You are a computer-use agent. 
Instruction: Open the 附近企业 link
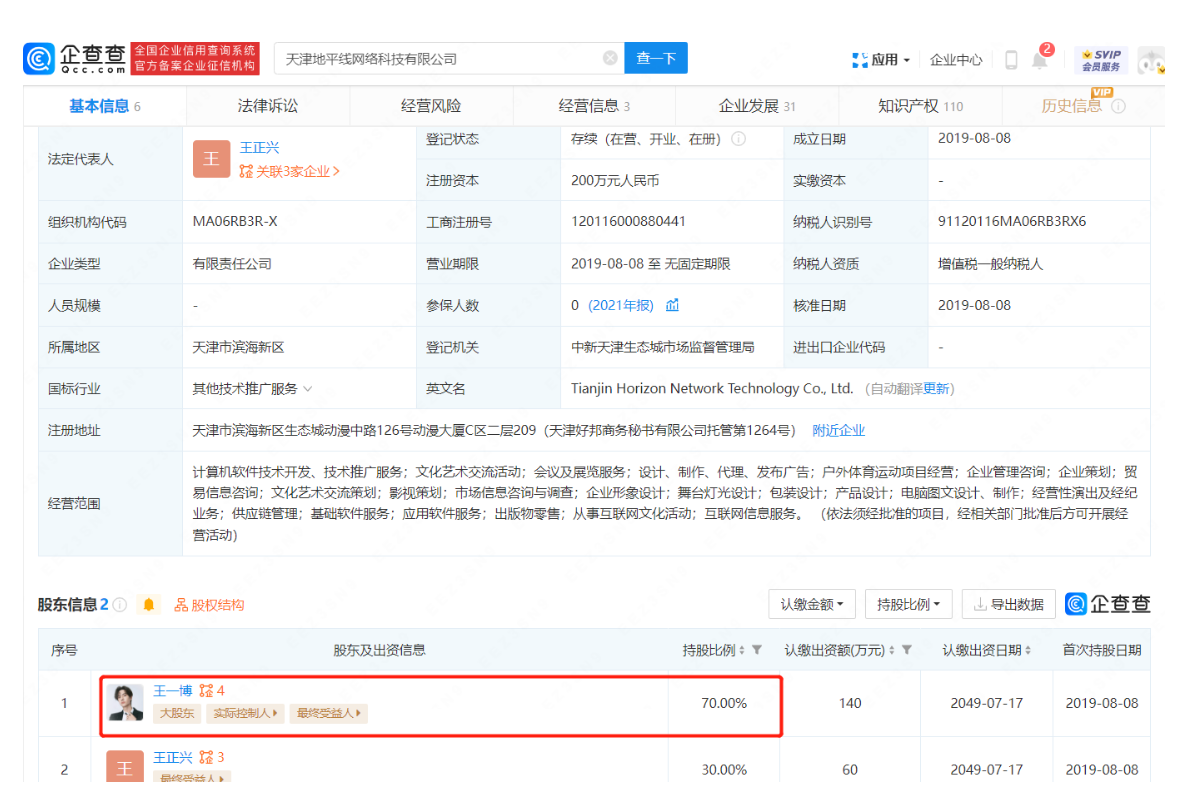838,430
